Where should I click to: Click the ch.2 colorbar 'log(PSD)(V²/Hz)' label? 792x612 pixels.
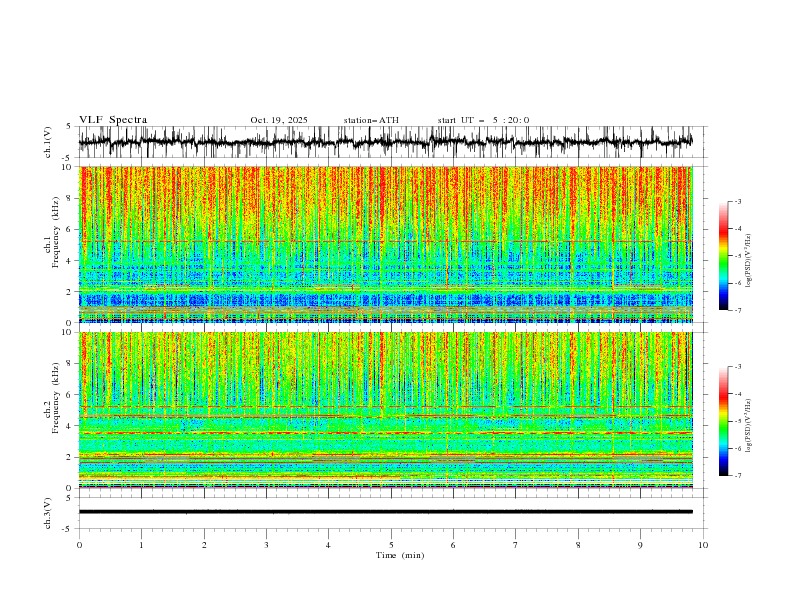tap(748, 425)
